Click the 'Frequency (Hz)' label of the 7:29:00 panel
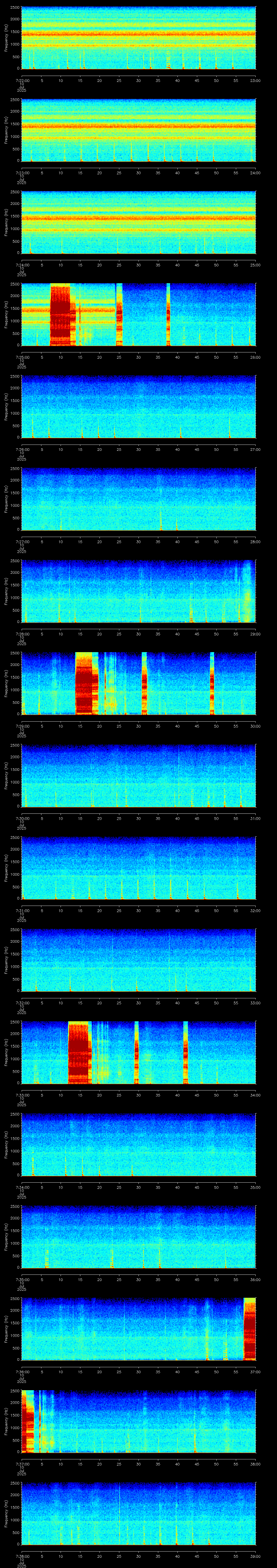This screenshot has width=277, height=1568. 6,683
